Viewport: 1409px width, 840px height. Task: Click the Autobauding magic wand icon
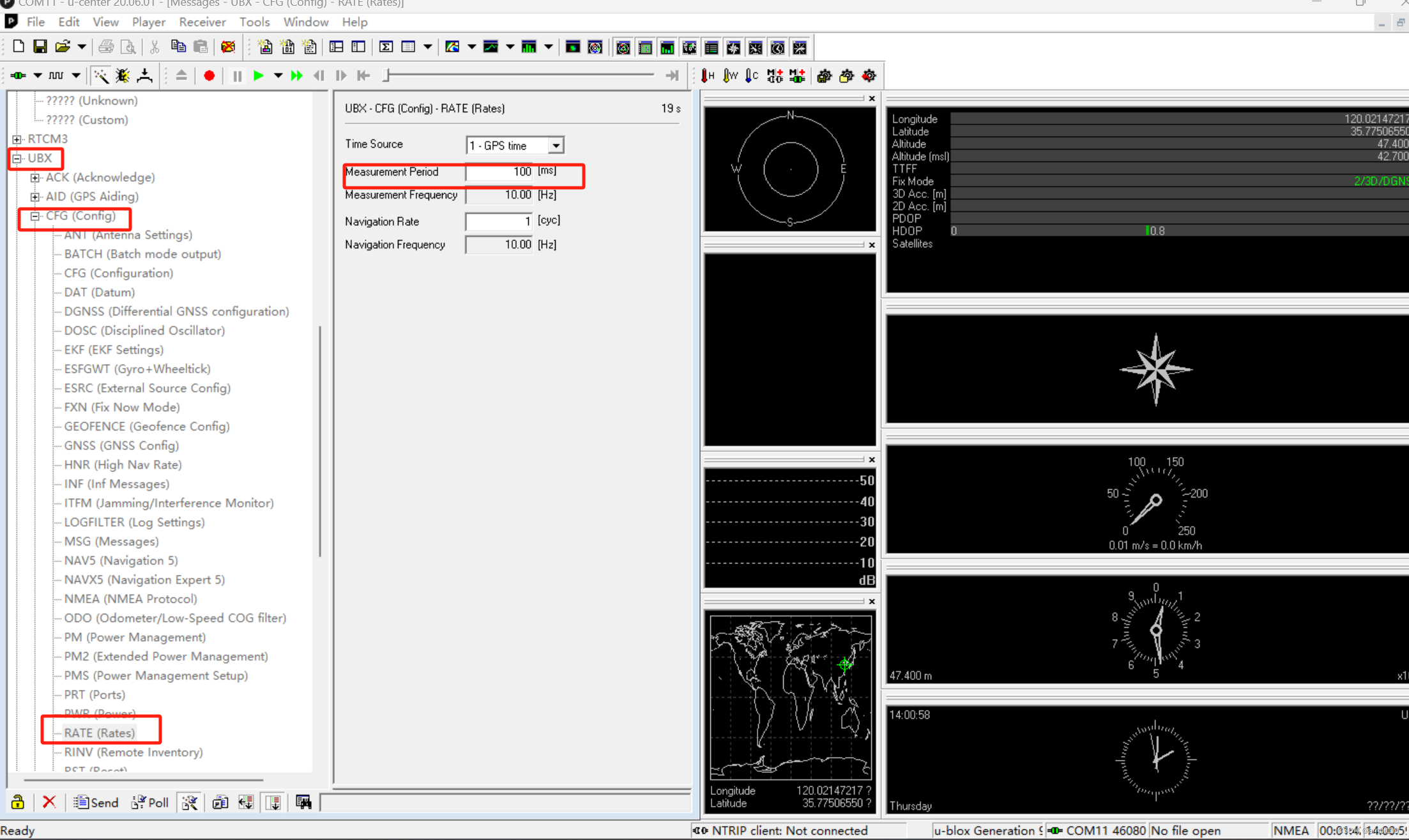coord(101,76)
